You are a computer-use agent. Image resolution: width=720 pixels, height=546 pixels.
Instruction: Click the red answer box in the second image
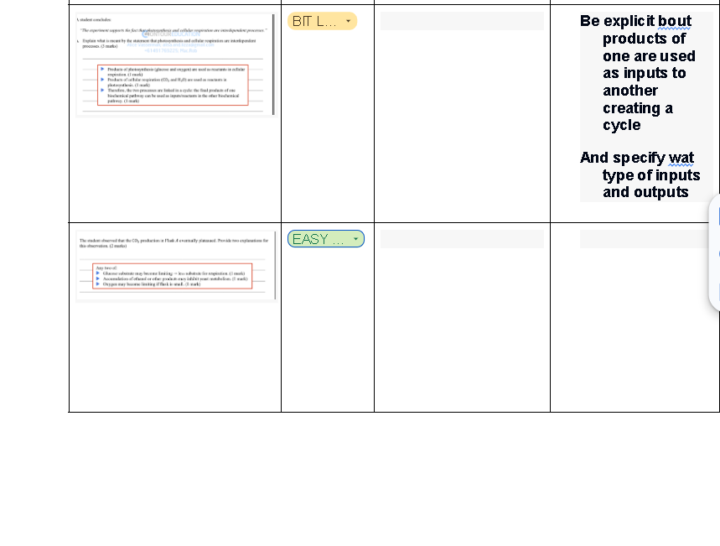[172, 276]
